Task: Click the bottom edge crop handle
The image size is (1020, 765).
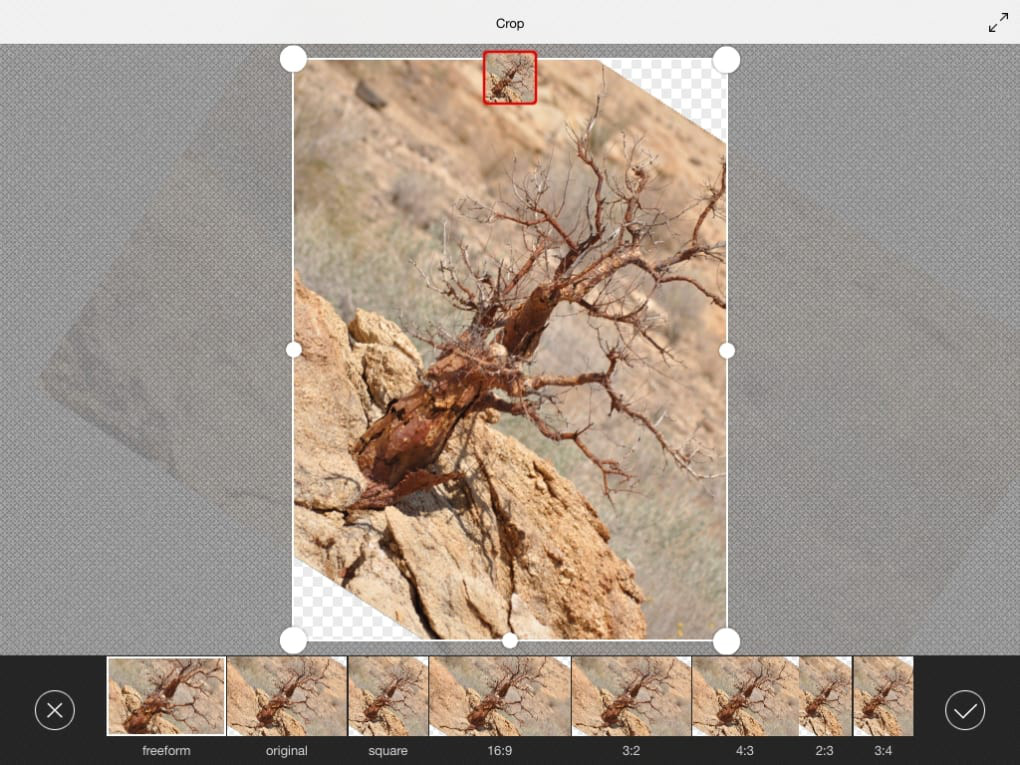Action: (510, 641)
